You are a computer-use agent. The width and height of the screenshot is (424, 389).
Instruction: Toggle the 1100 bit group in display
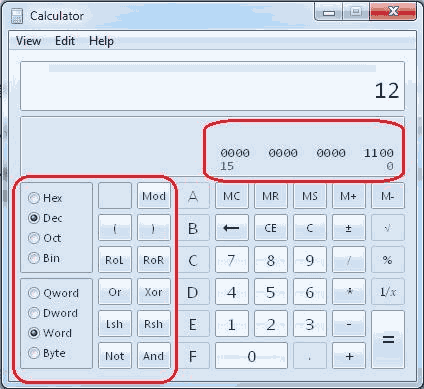(379, 153)
